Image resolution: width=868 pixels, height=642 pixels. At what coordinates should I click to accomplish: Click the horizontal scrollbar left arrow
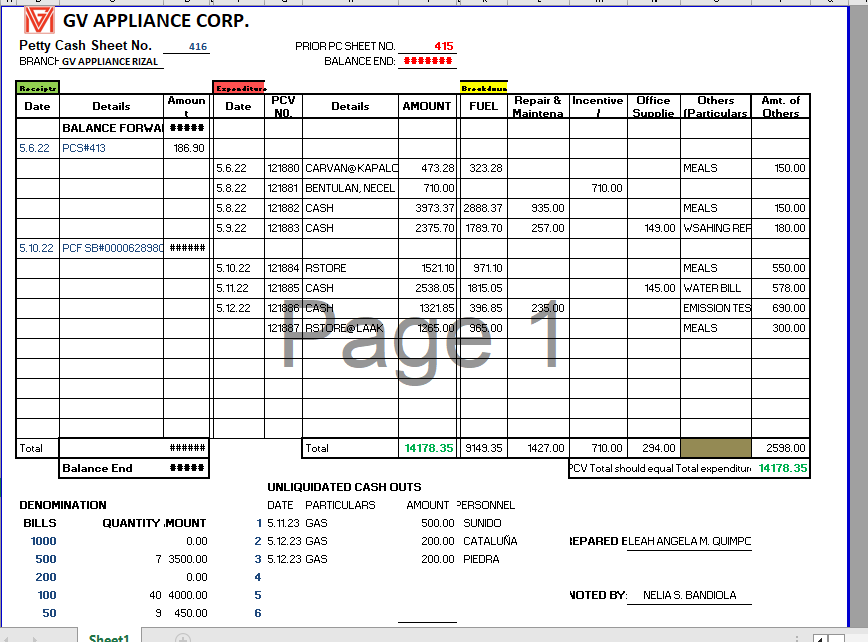click(820, 639)
